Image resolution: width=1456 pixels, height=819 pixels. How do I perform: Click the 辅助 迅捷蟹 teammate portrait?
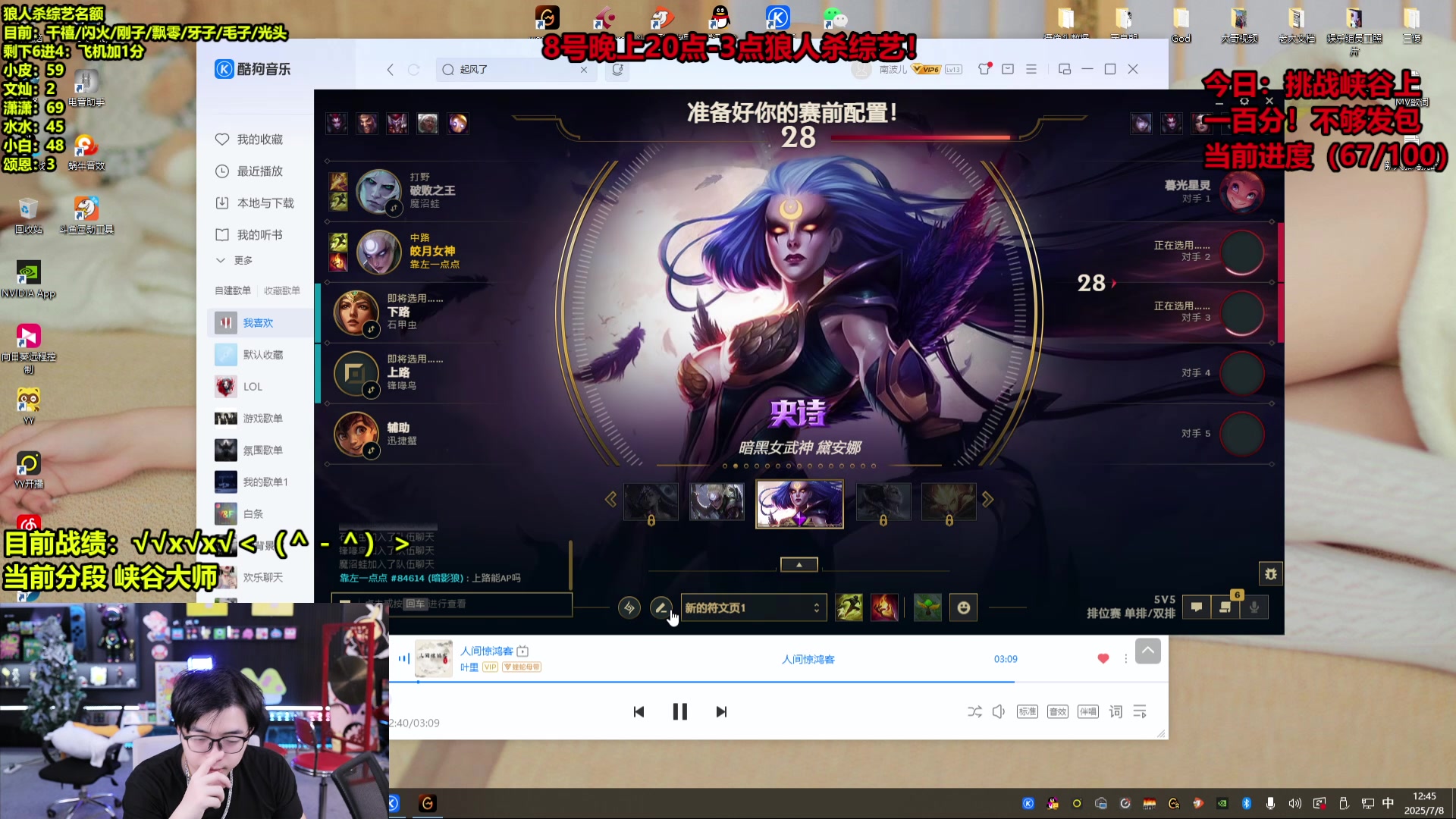pos(356,433)
